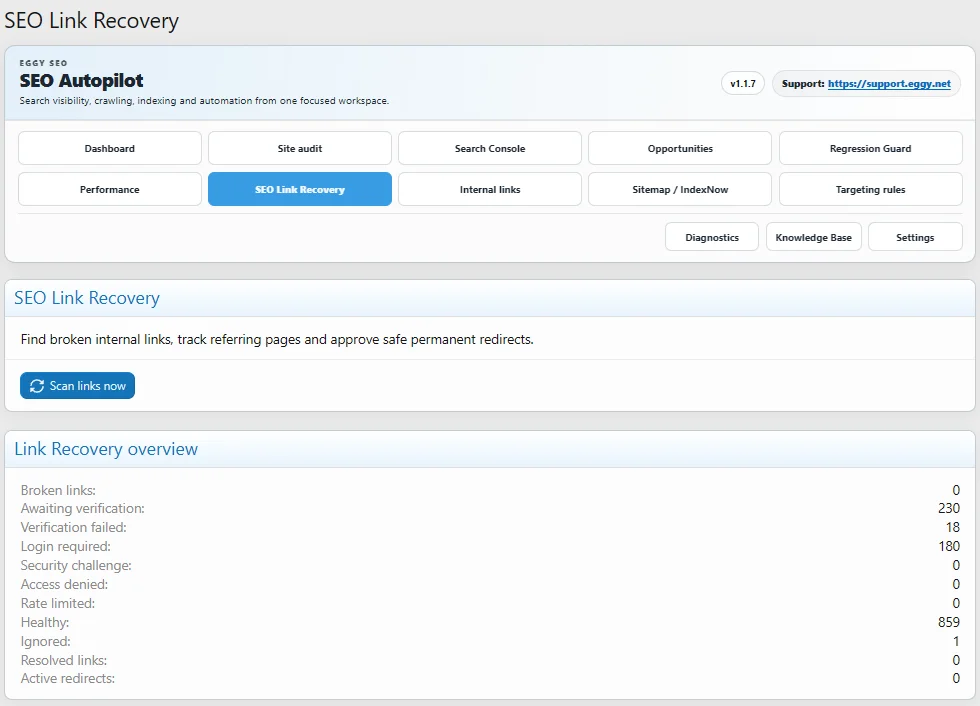Click the EGGY SEO brand label

click(x=43, y=63)
